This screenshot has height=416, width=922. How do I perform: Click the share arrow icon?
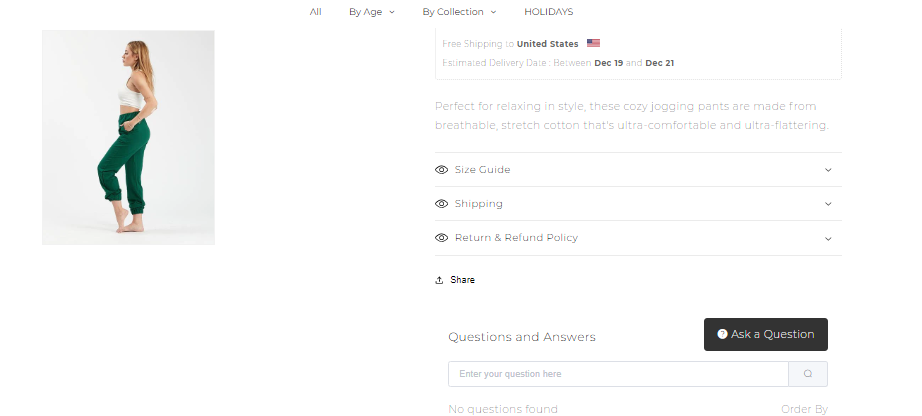[x=439, y=280]
